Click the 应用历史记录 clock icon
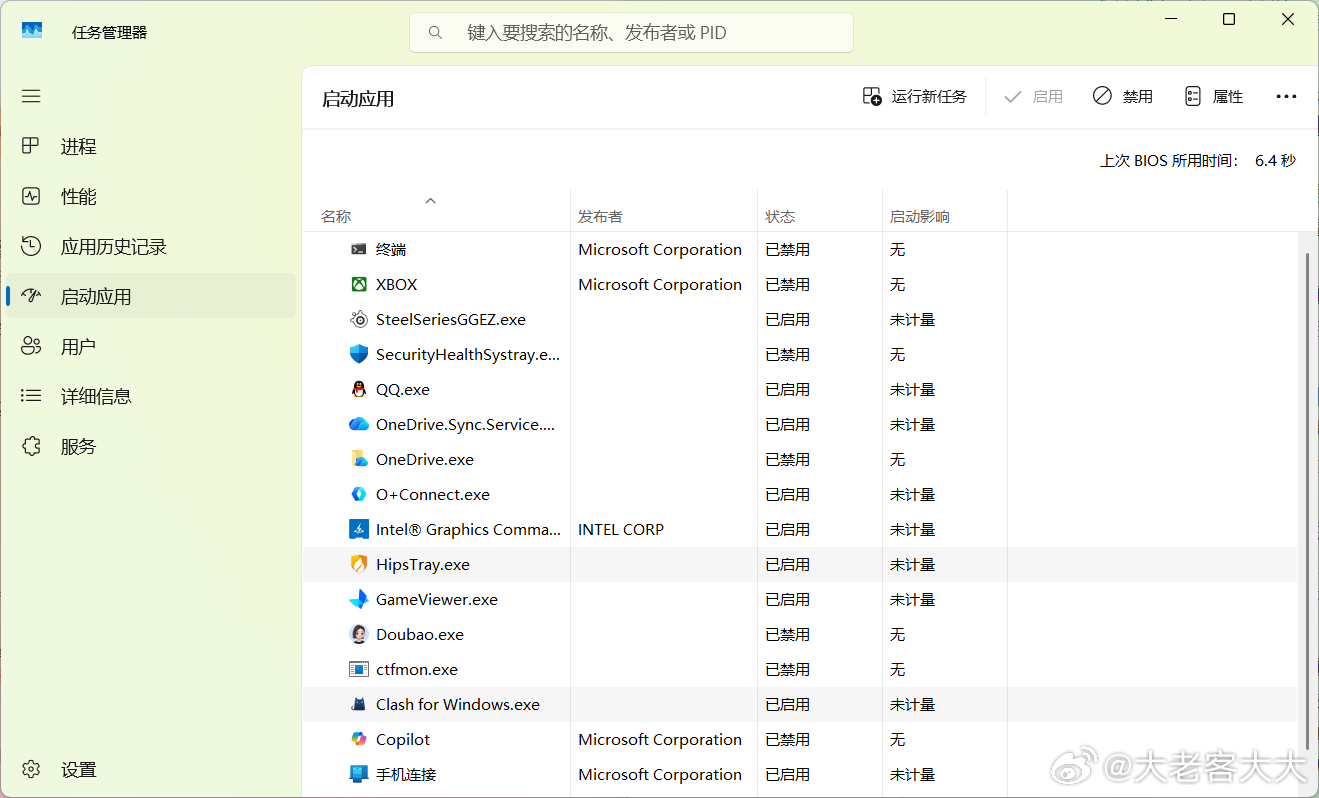 click(31, 246)
